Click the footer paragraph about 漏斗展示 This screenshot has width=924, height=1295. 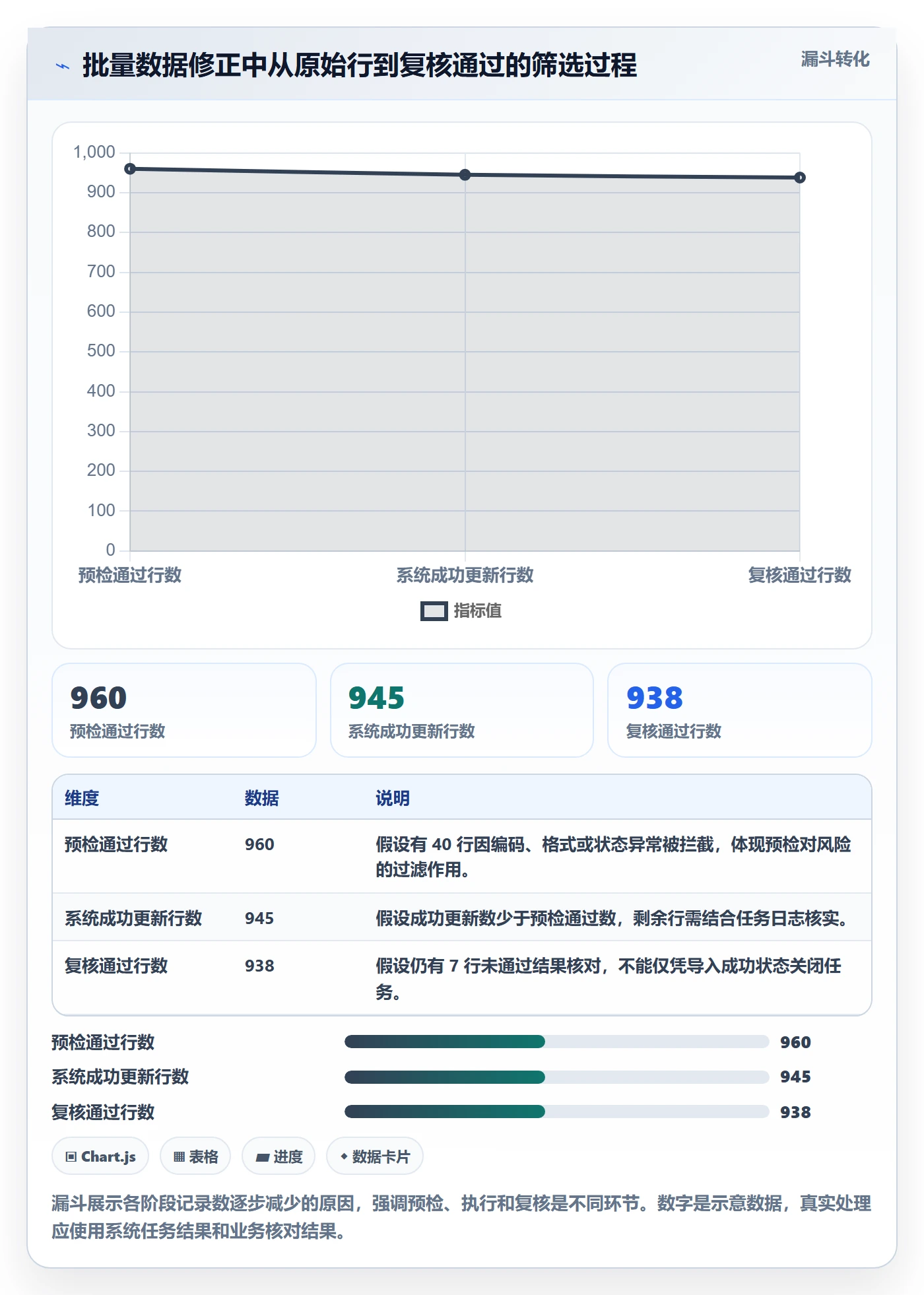(x=462, y=1217)
